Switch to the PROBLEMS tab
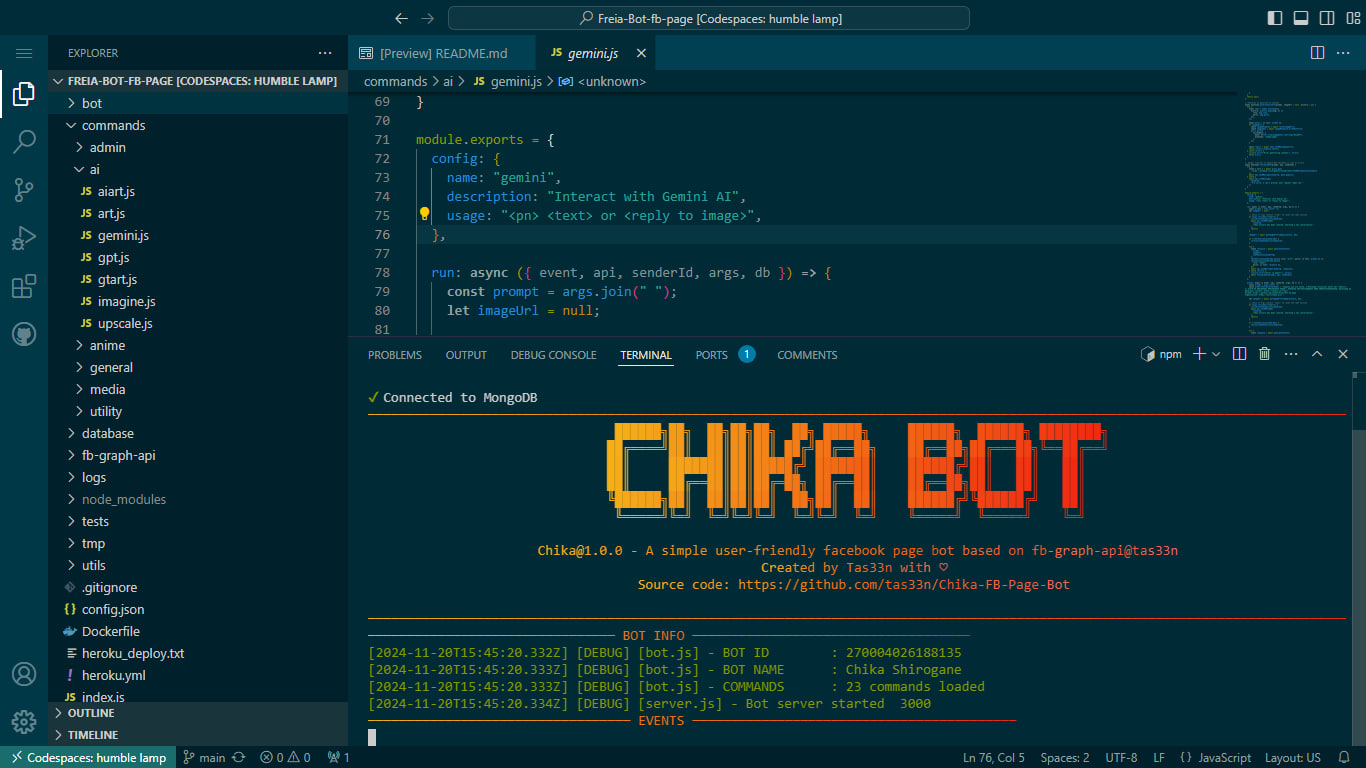 [394, 355]
